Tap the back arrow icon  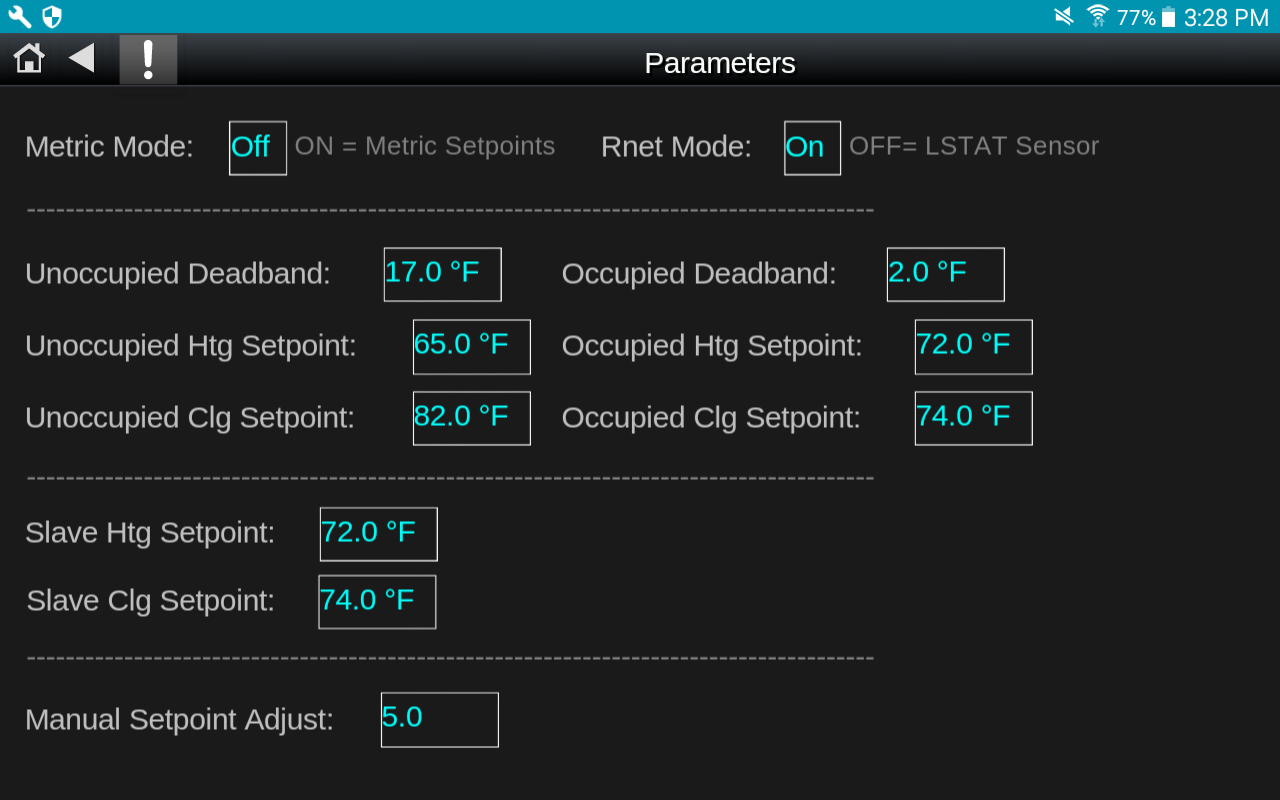tap(82, 59)
